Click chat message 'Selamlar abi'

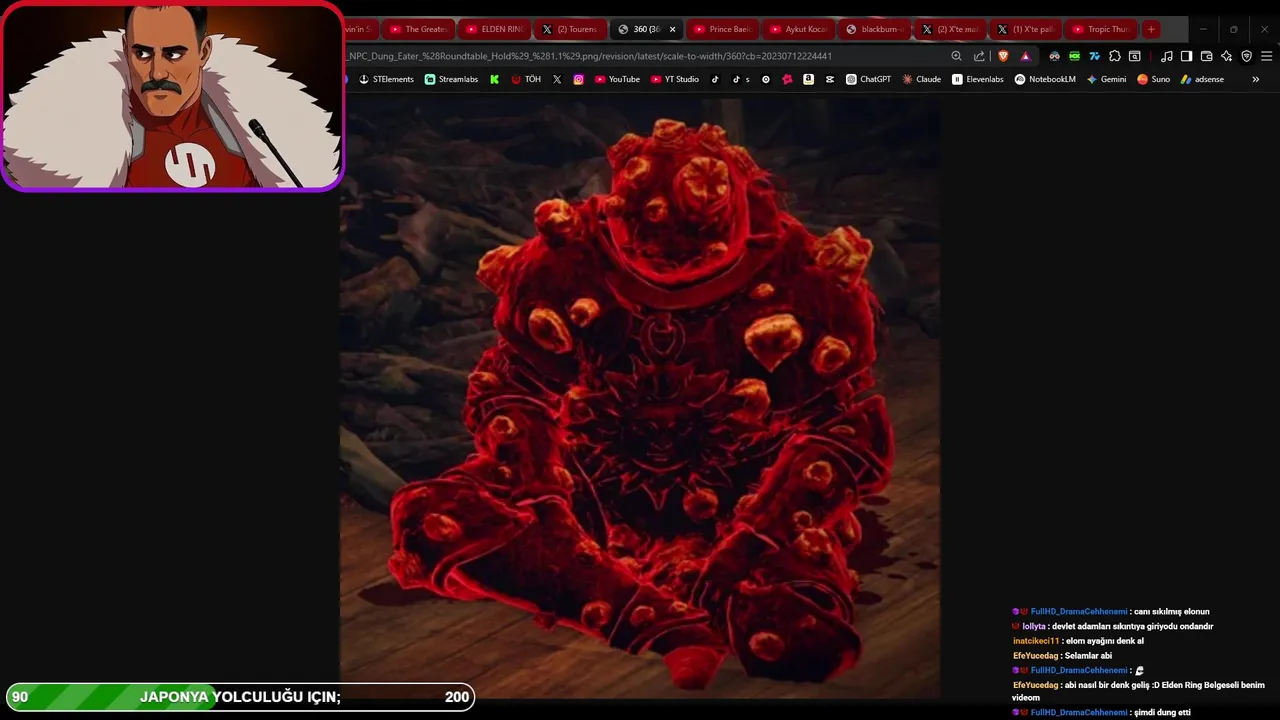[1088, 656]
